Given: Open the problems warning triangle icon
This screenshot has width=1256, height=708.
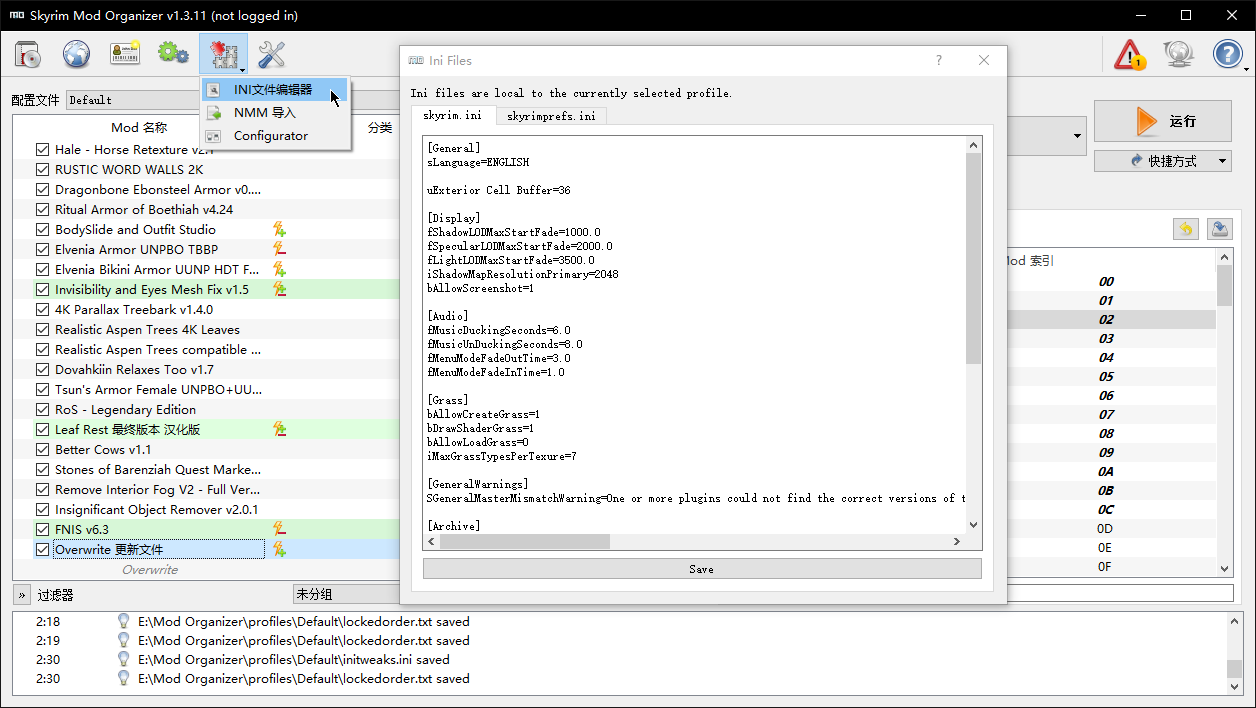Looking at the screenshot, I should [x=1130, y=54].
